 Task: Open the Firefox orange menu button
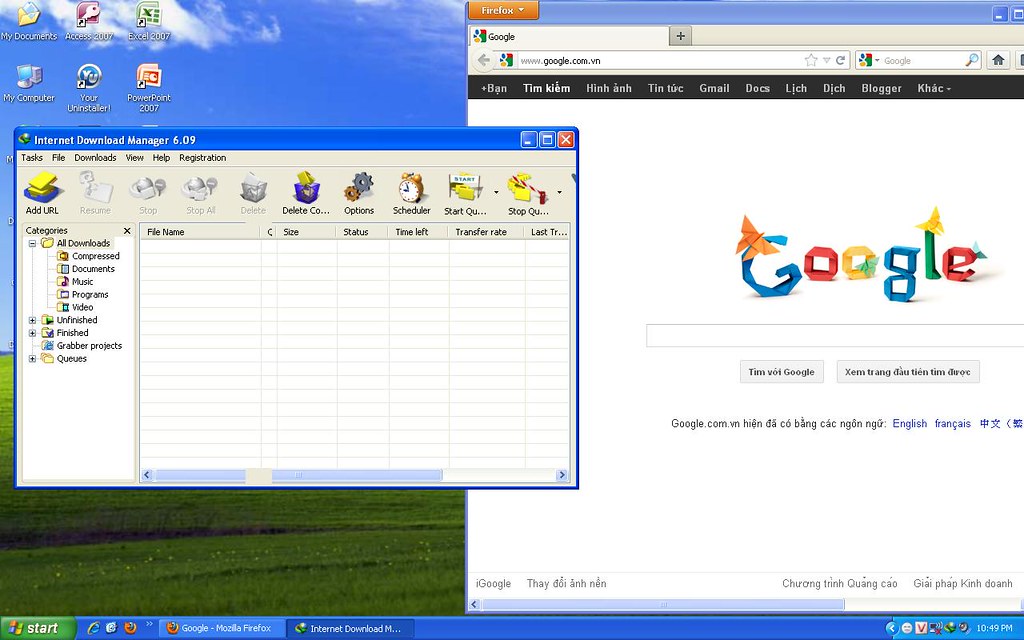click(x=503, y=10)
